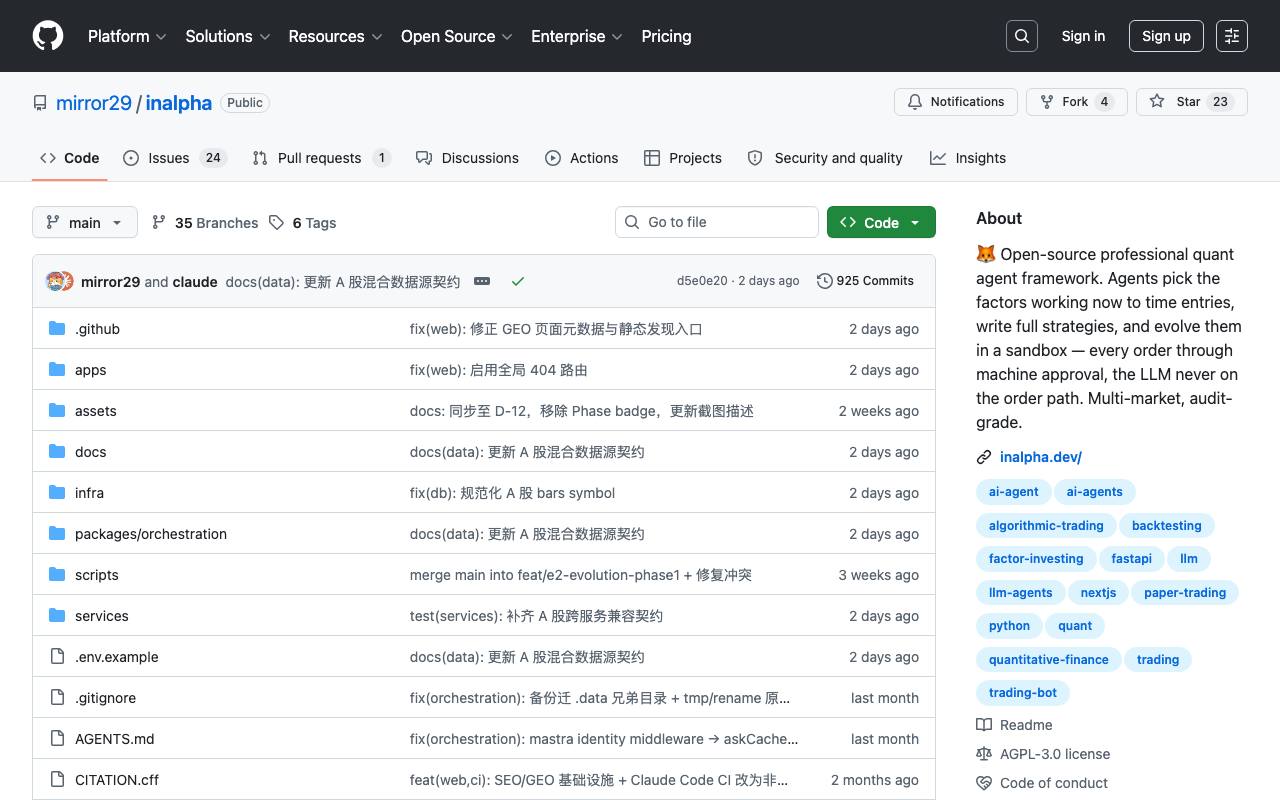Expand the green Code dropdown button
This screenshot has width=1280, height=800.
point(881,222)
